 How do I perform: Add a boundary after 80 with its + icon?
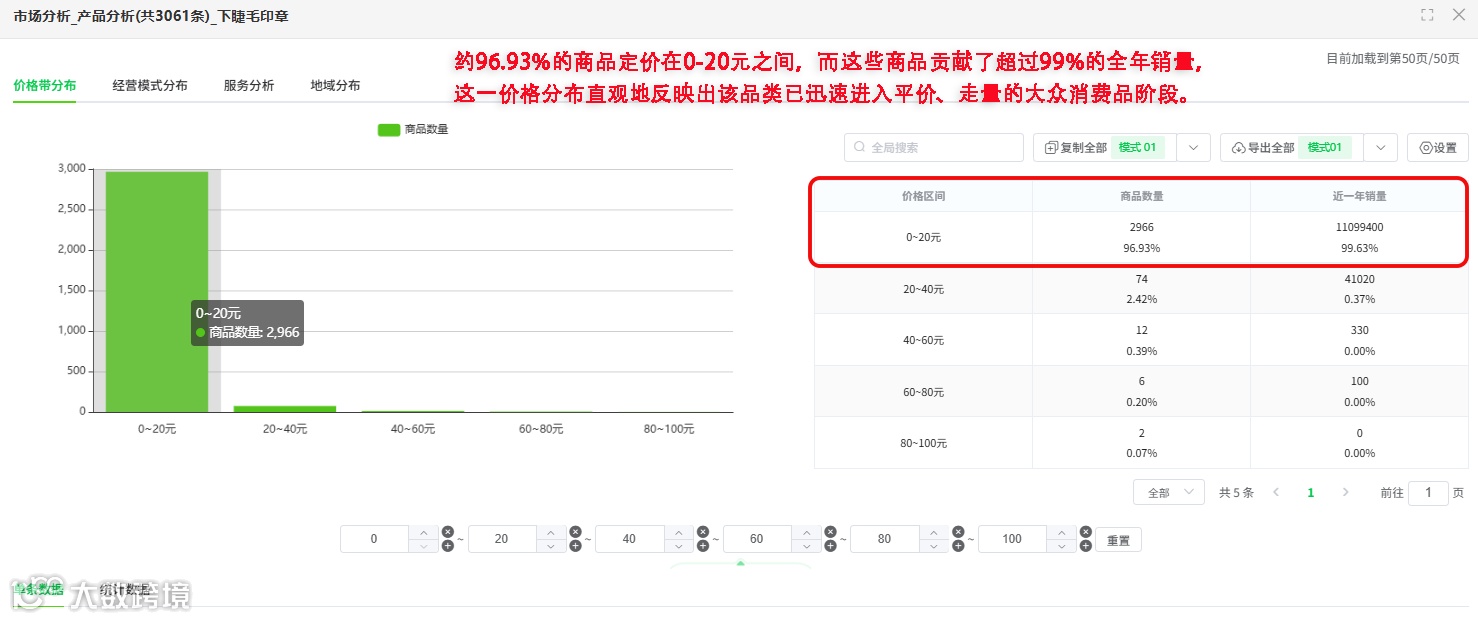[x=958, y=546]
